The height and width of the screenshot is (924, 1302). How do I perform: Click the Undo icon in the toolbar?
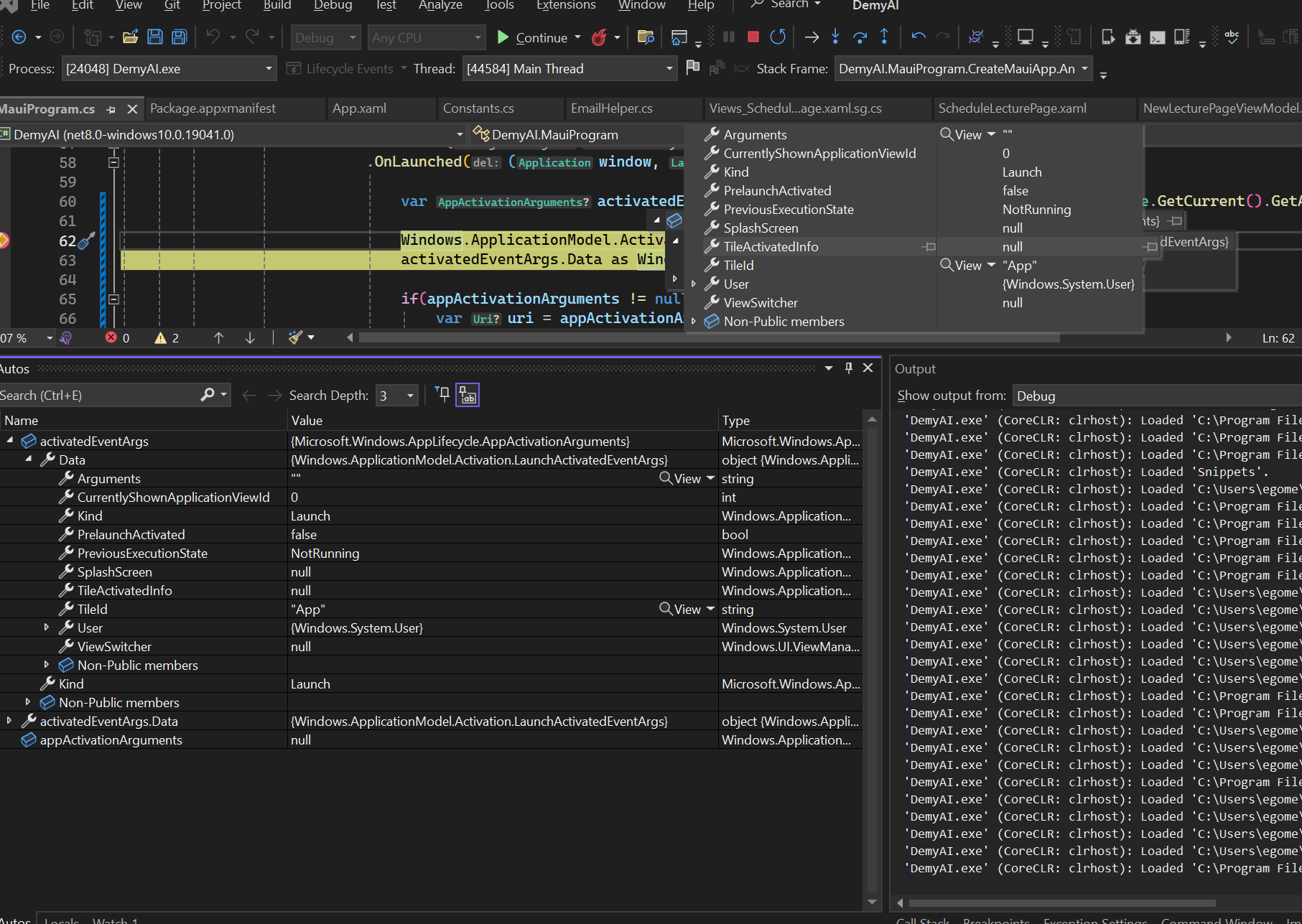(213, 37)
